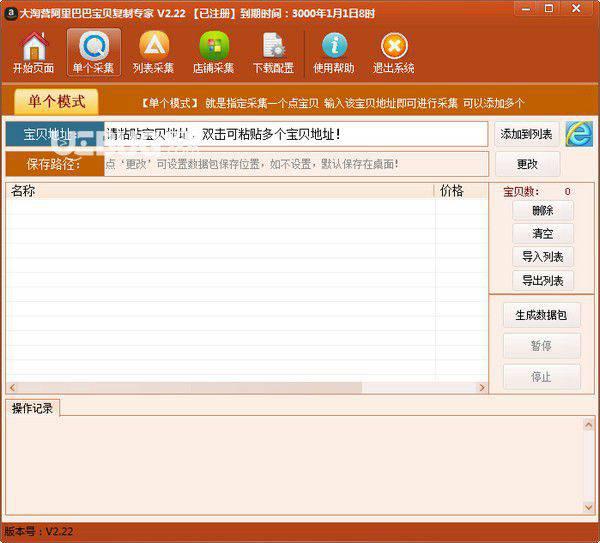Open the 列表采集 toolbar icon
600x543 pixels.
(x=153, y=53)
